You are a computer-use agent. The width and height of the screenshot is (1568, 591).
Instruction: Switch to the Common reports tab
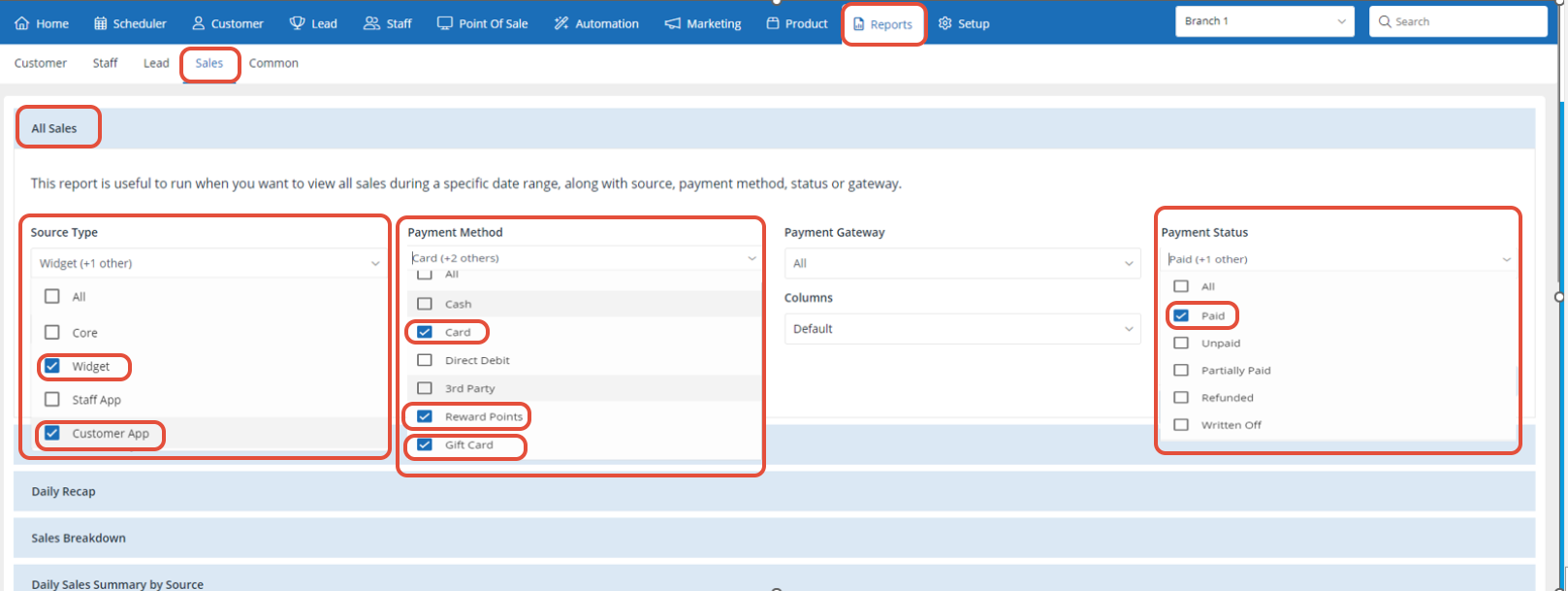tap(273, 63)
